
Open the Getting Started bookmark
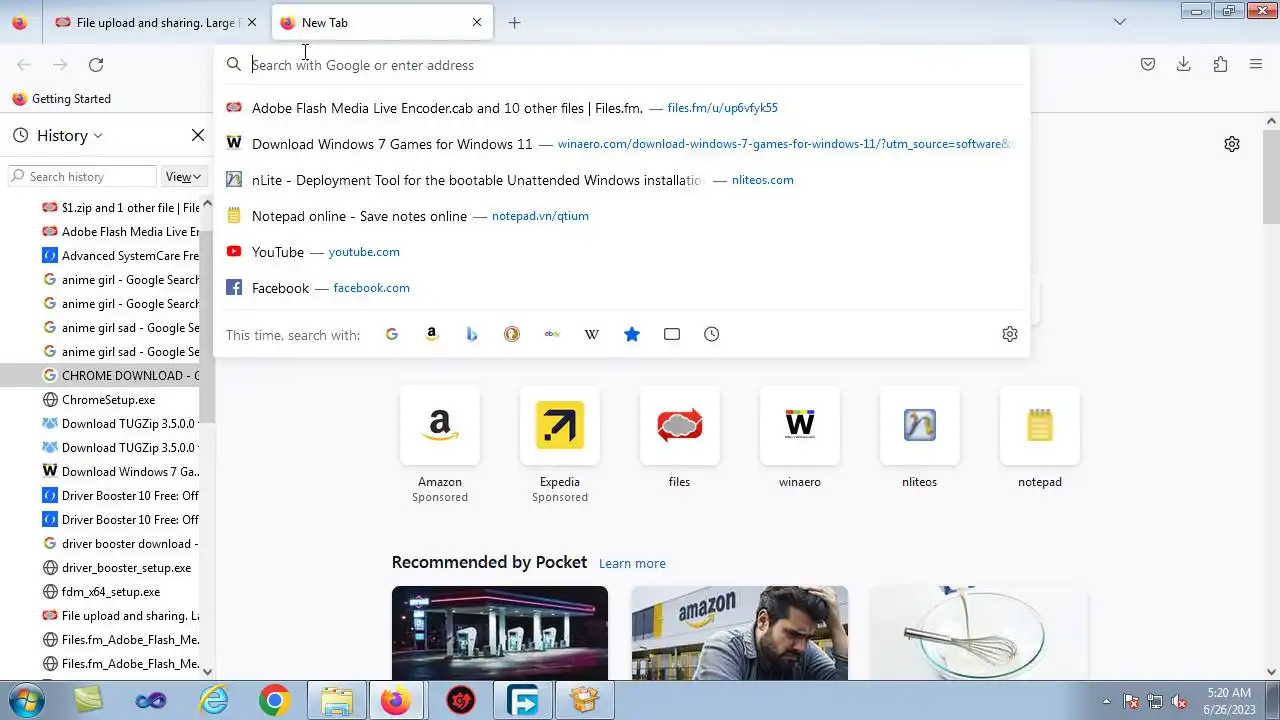pos(61,99)
